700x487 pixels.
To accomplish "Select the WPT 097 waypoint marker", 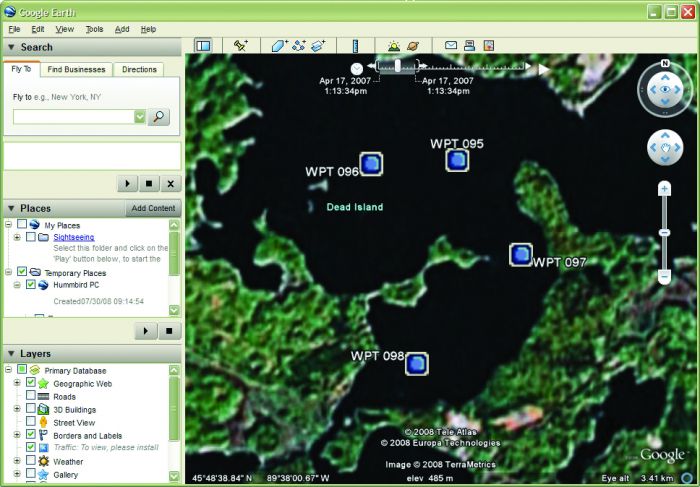I will (521, 255).
